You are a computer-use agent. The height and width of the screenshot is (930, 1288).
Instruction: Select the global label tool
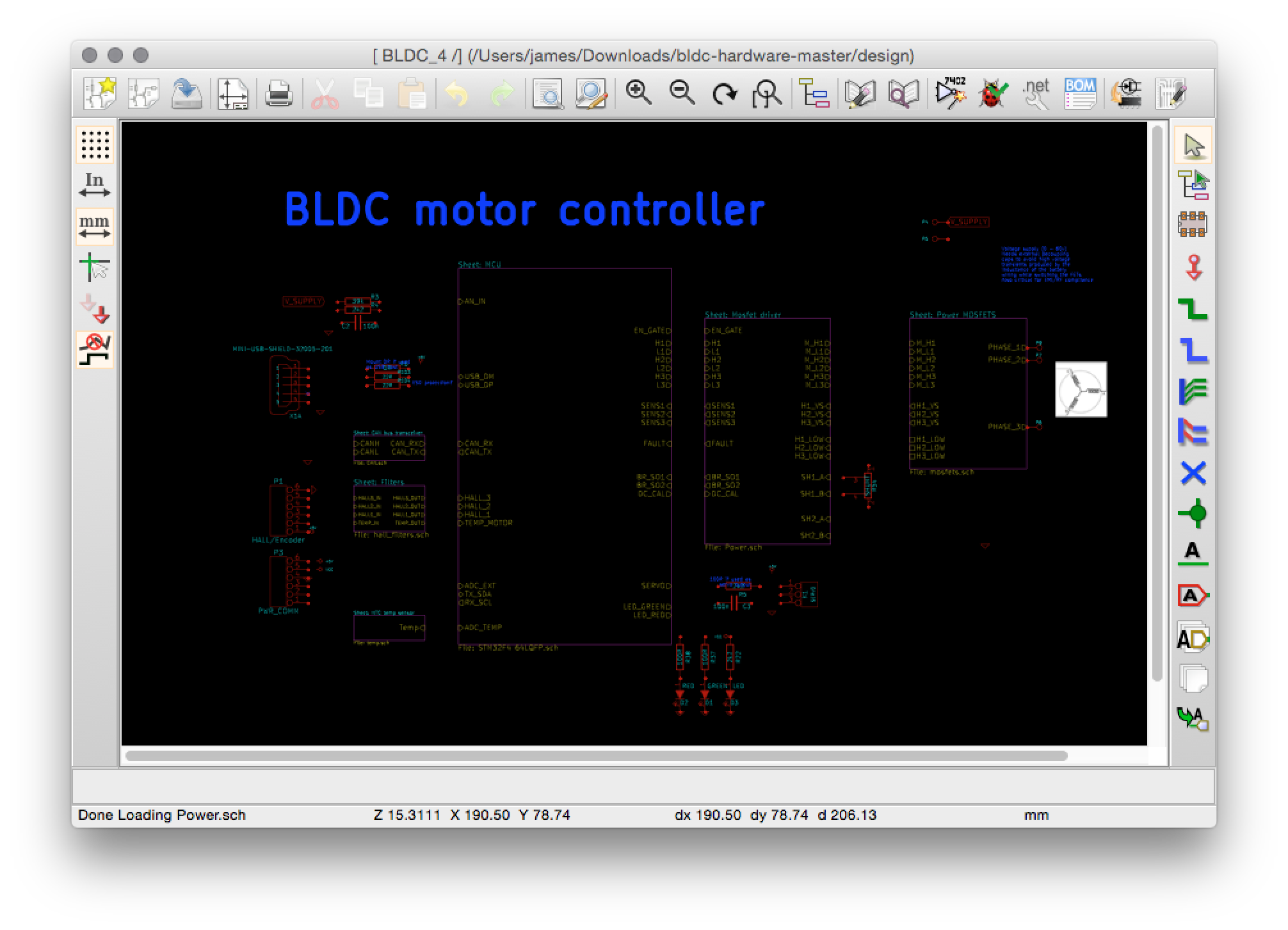(1193, 596)
